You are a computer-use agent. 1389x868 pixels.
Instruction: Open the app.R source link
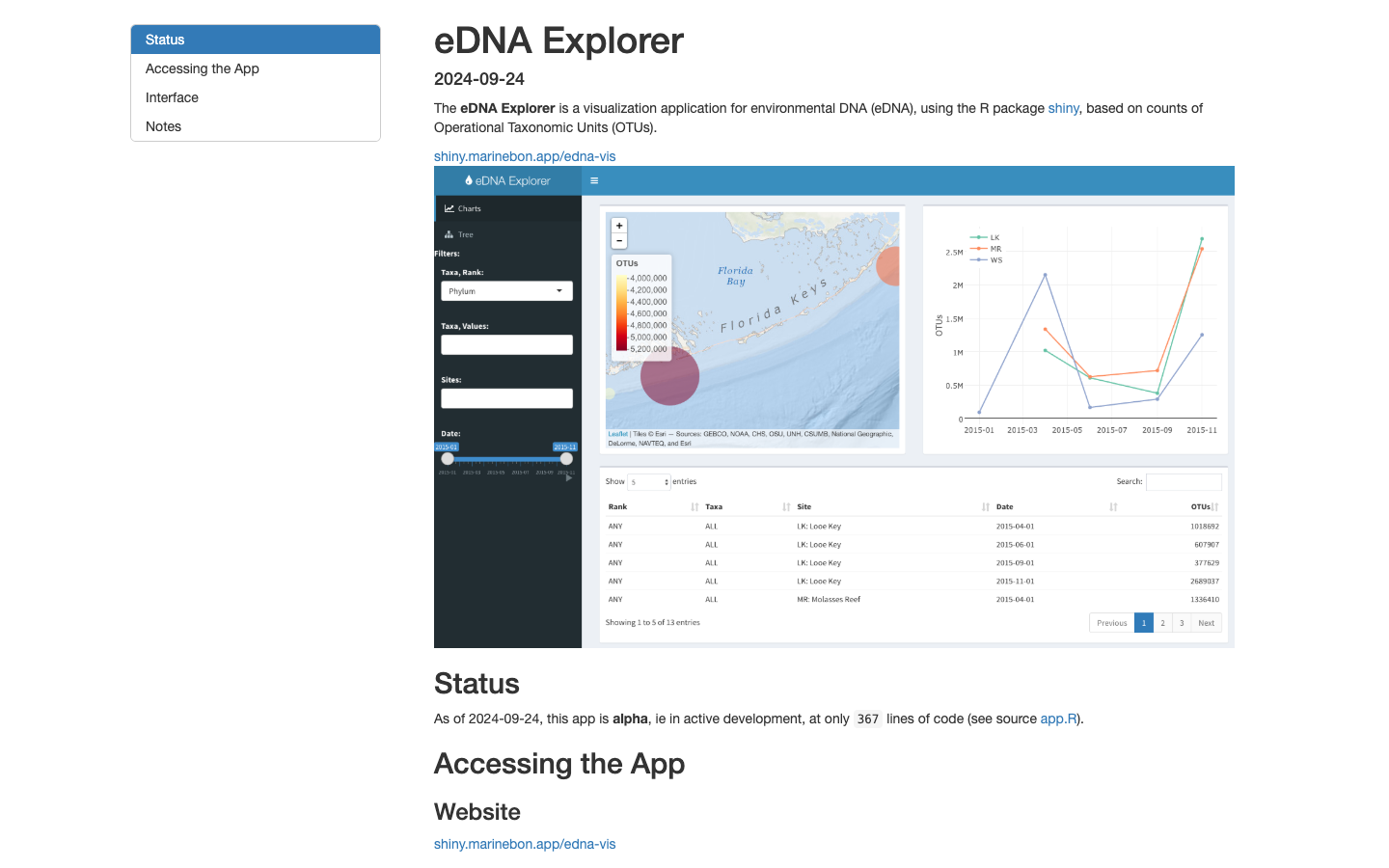pos(1058,719)
